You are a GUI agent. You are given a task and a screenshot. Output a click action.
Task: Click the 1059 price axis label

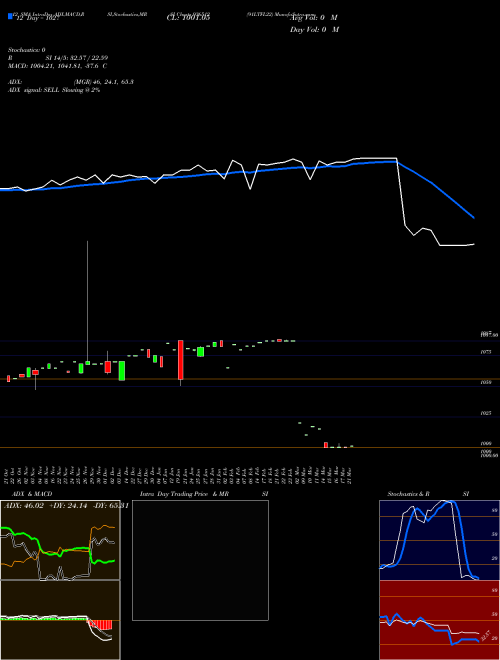(486, 382)
